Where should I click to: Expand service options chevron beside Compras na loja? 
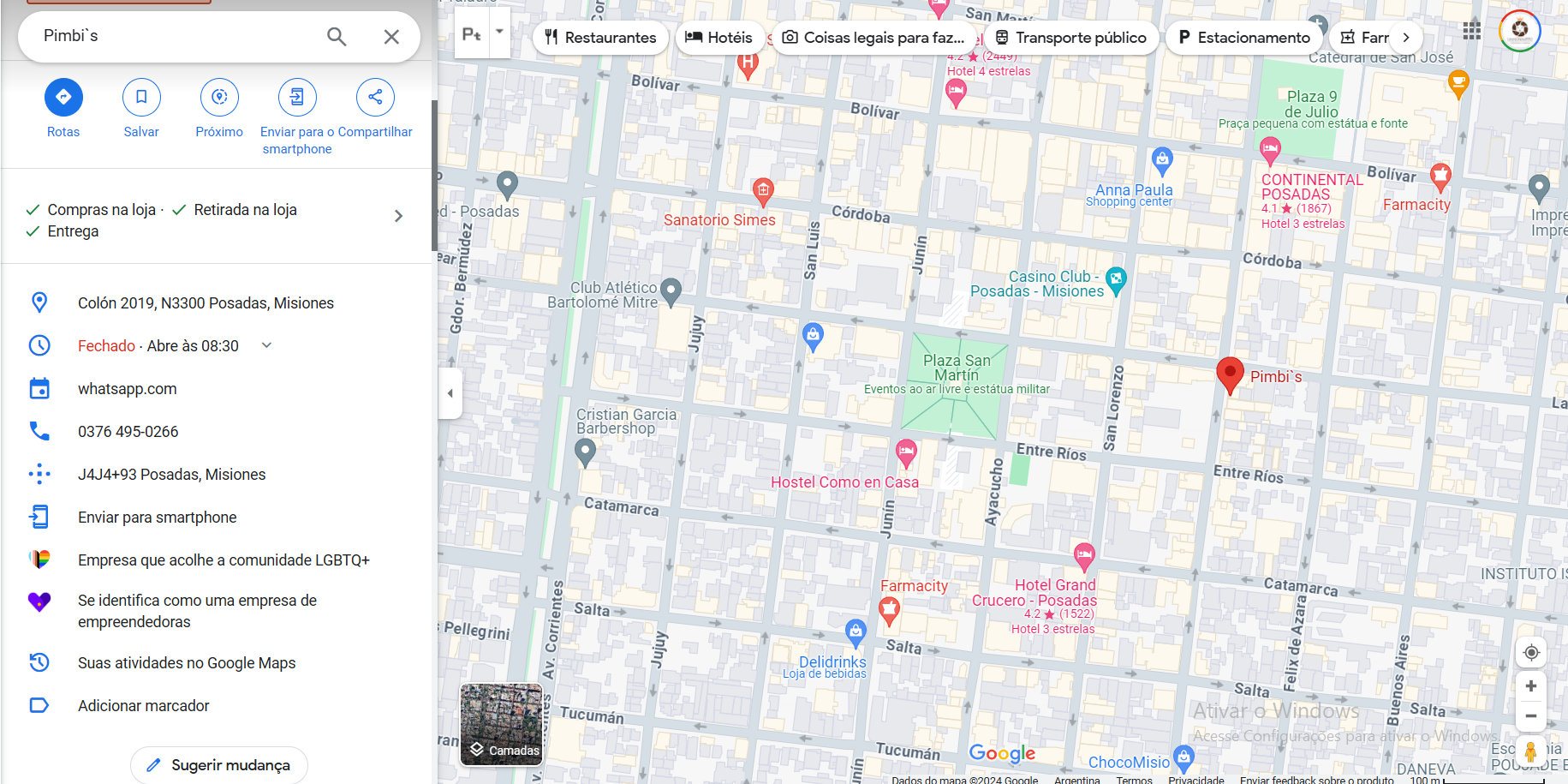[398, 216]
